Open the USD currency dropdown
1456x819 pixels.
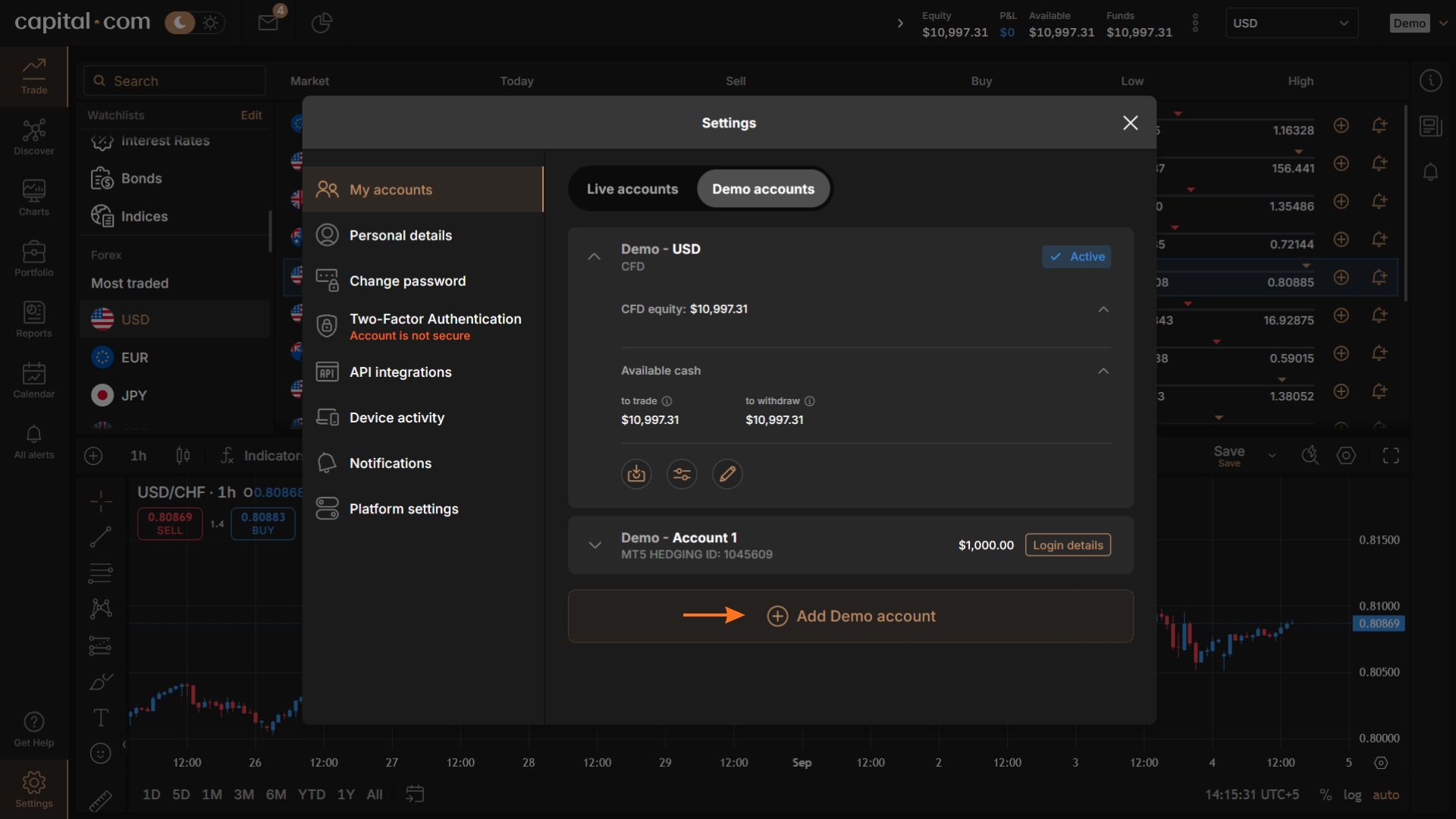coord(1291,23)
